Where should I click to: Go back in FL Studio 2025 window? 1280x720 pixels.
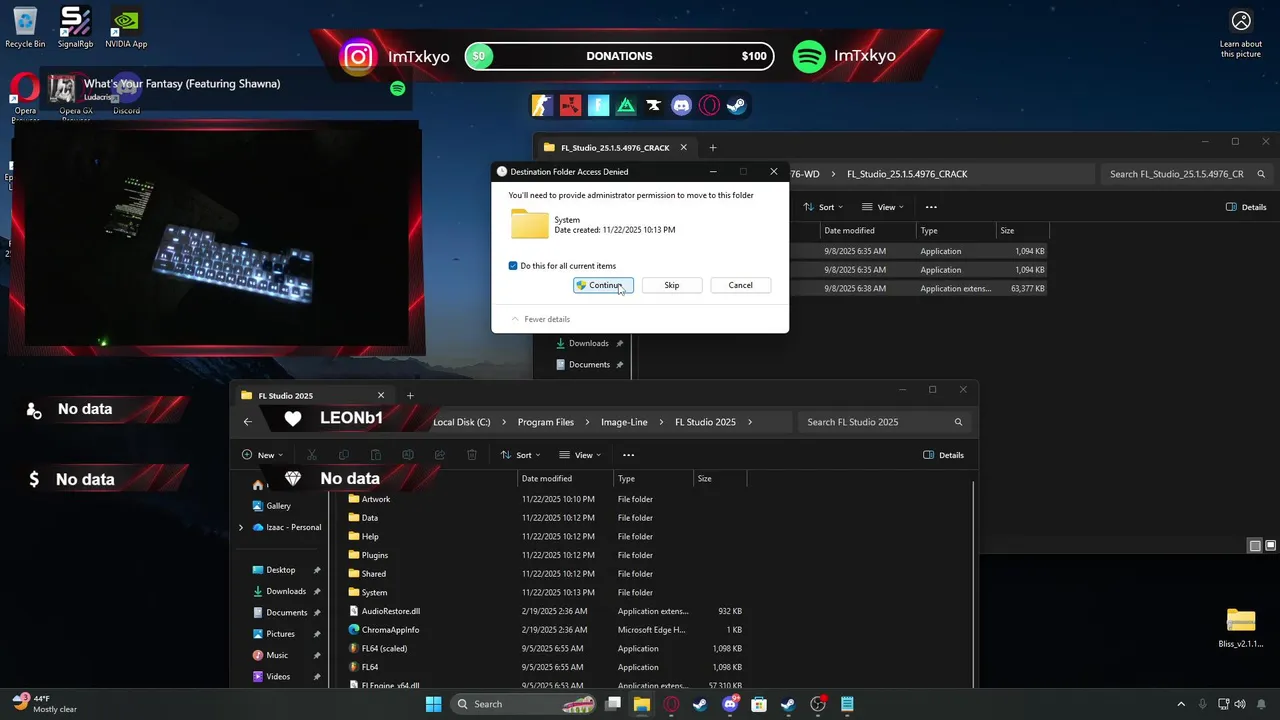pos(248,422)
